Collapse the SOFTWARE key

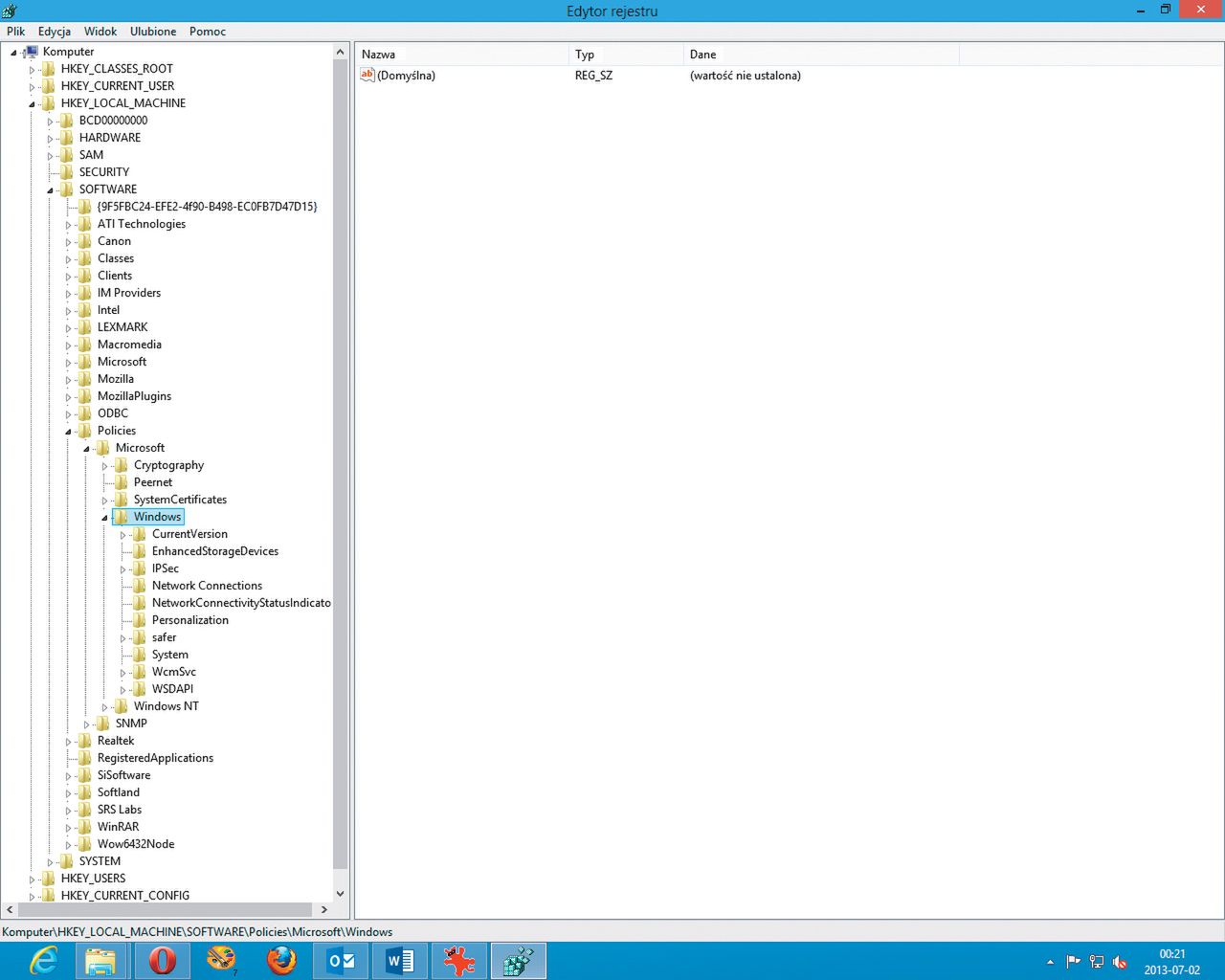[50, 190]
